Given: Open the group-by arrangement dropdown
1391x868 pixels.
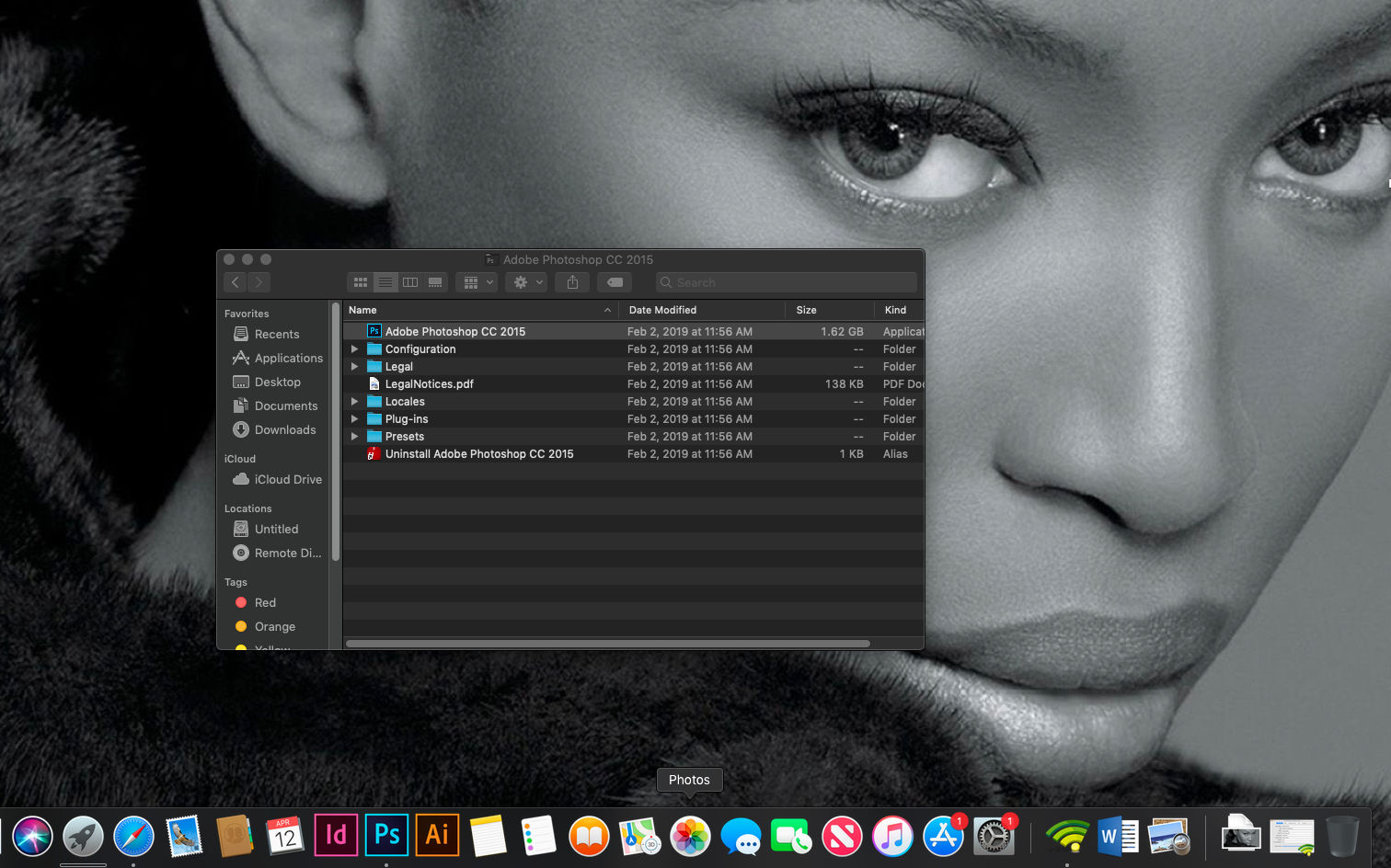Looking at the screenshot, I should (x=477, y=282).
